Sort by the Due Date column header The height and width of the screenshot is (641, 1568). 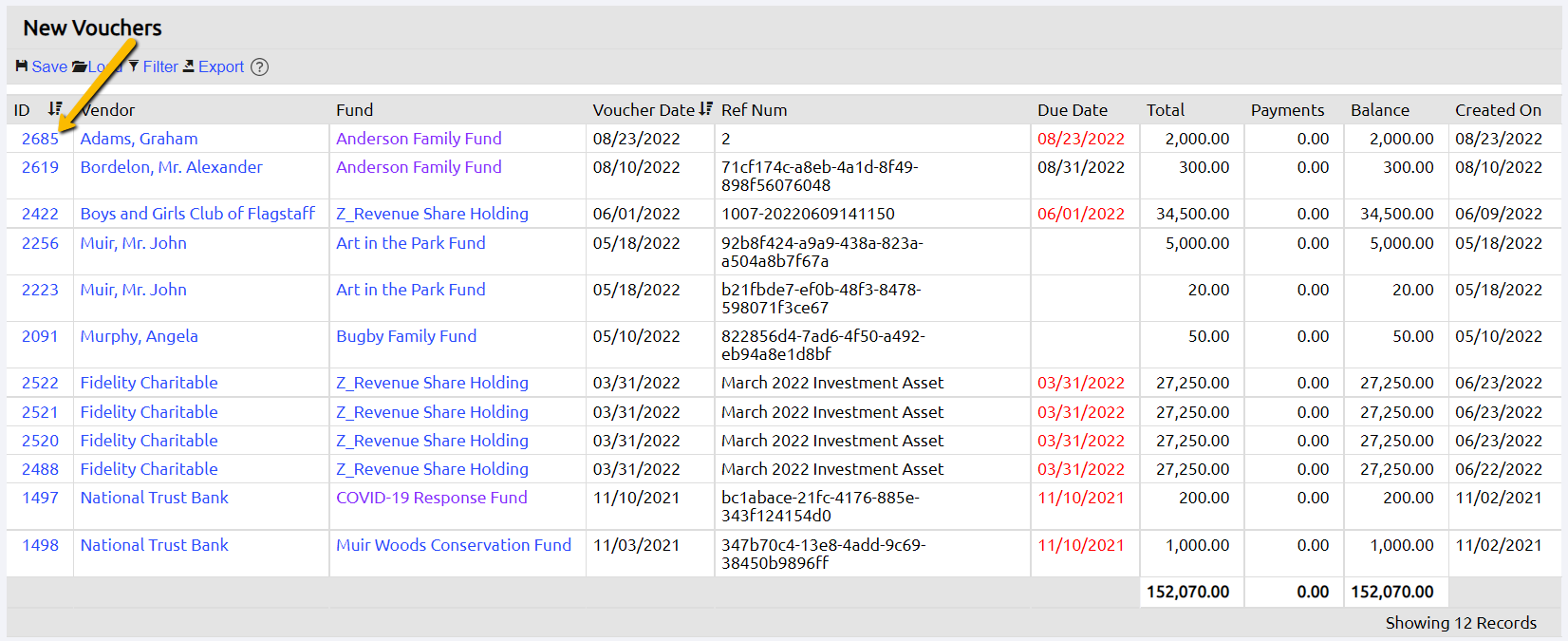1072,110
